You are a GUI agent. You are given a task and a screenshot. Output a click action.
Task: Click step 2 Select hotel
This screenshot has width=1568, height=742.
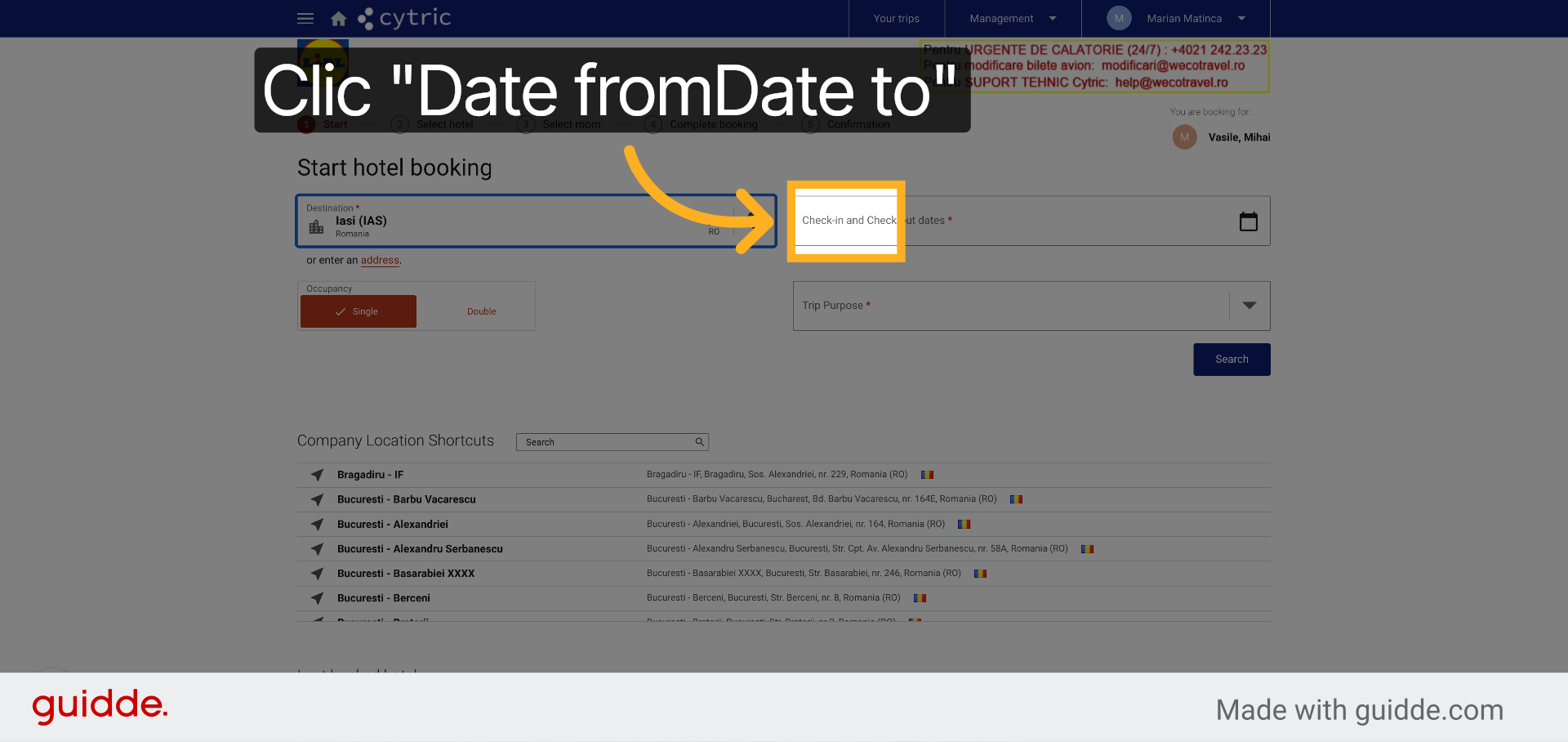click(433, 124)
